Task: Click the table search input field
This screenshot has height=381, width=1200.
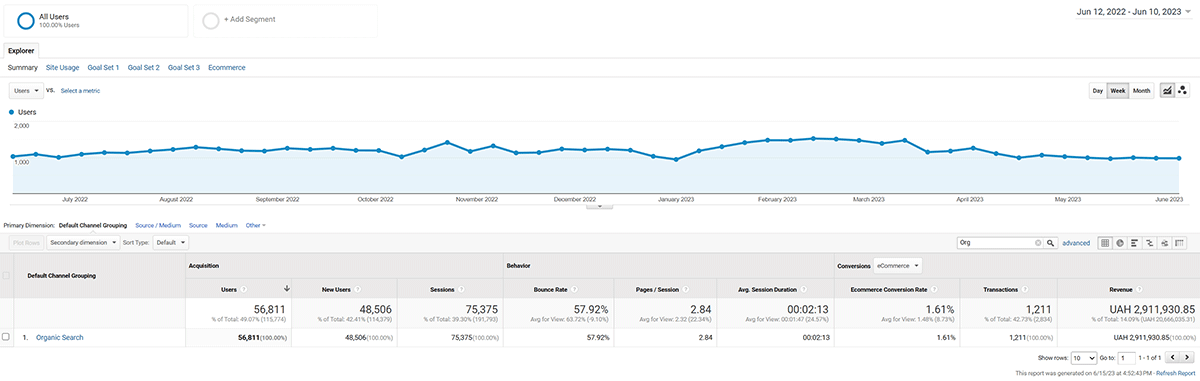Action: 995,243
